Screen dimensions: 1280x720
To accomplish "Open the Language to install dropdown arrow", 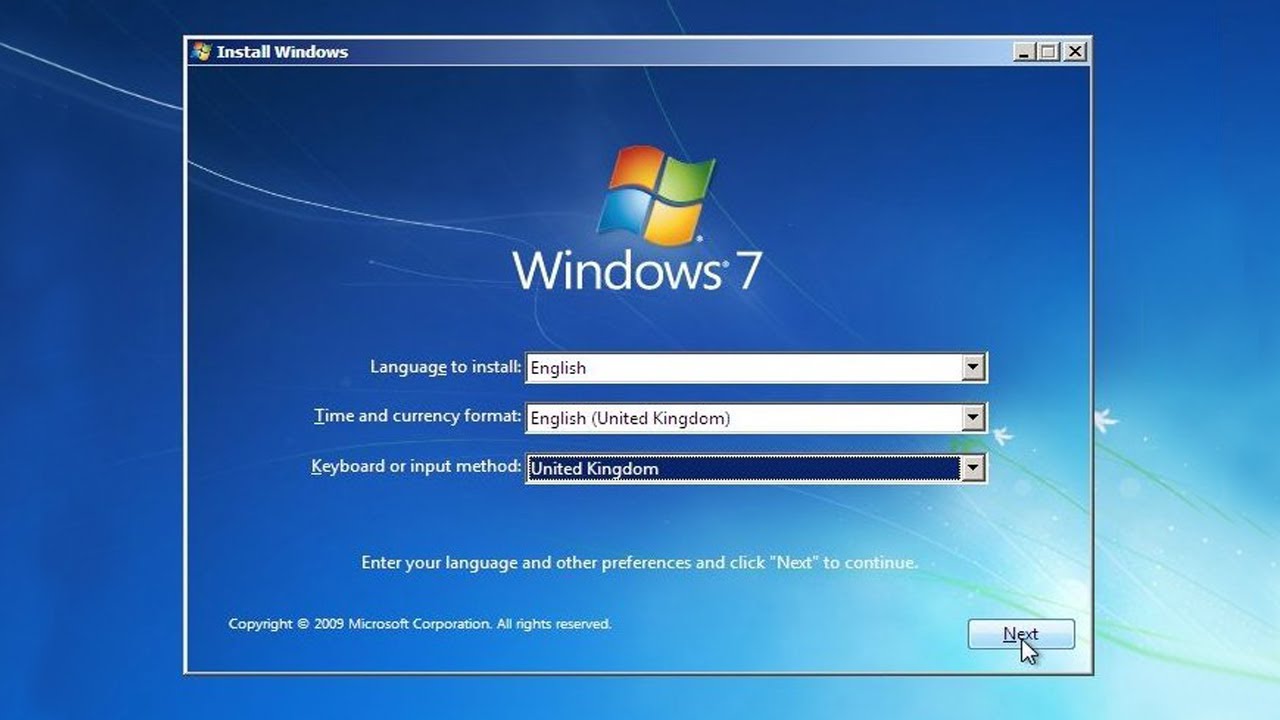I will pyautogui.click(x=973, y=368).
